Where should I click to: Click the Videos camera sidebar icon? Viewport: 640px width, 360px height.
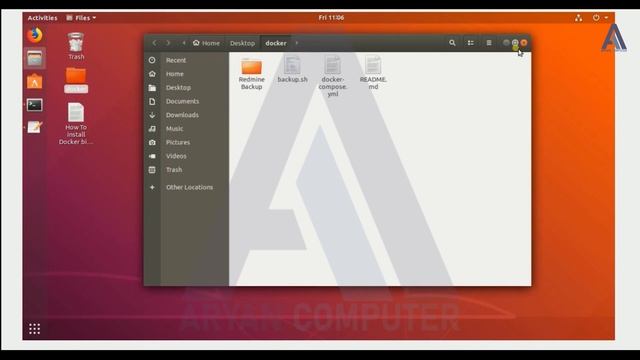[152, 156]
